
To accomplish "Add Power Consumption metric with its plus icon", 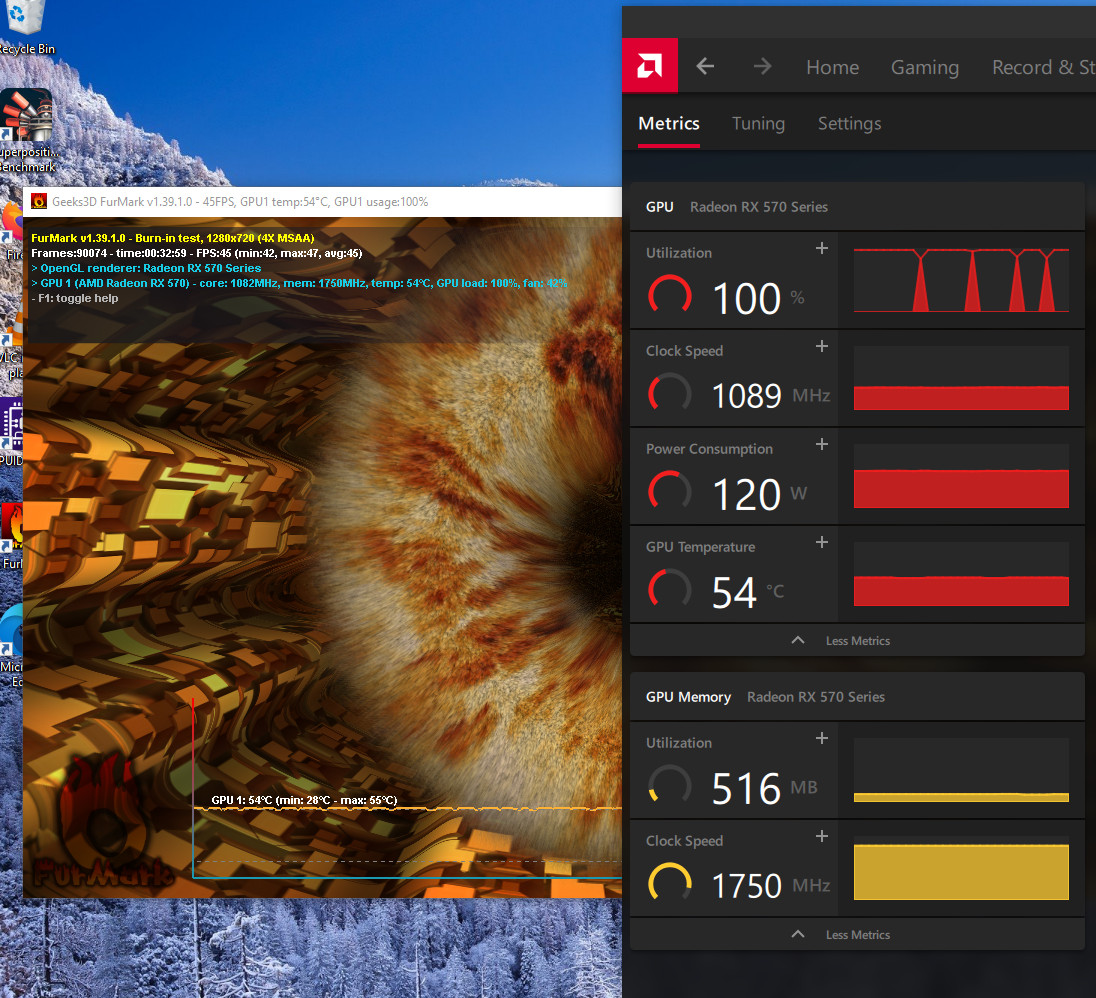I will (822, 444).
